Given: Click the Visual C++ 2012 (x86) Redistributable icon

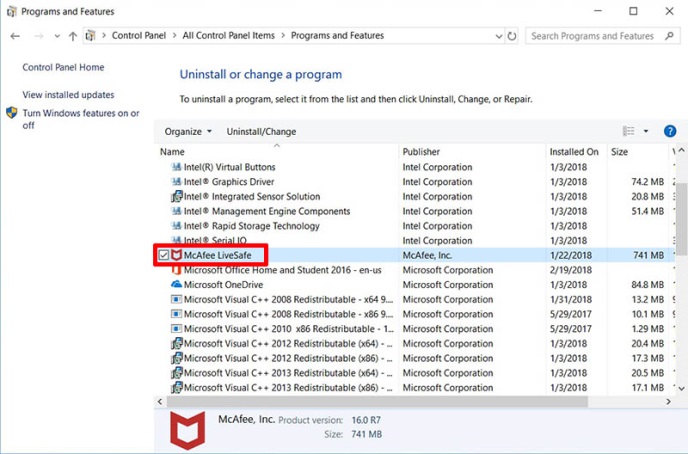Looking at the screenshot, I should coord(176,358).
